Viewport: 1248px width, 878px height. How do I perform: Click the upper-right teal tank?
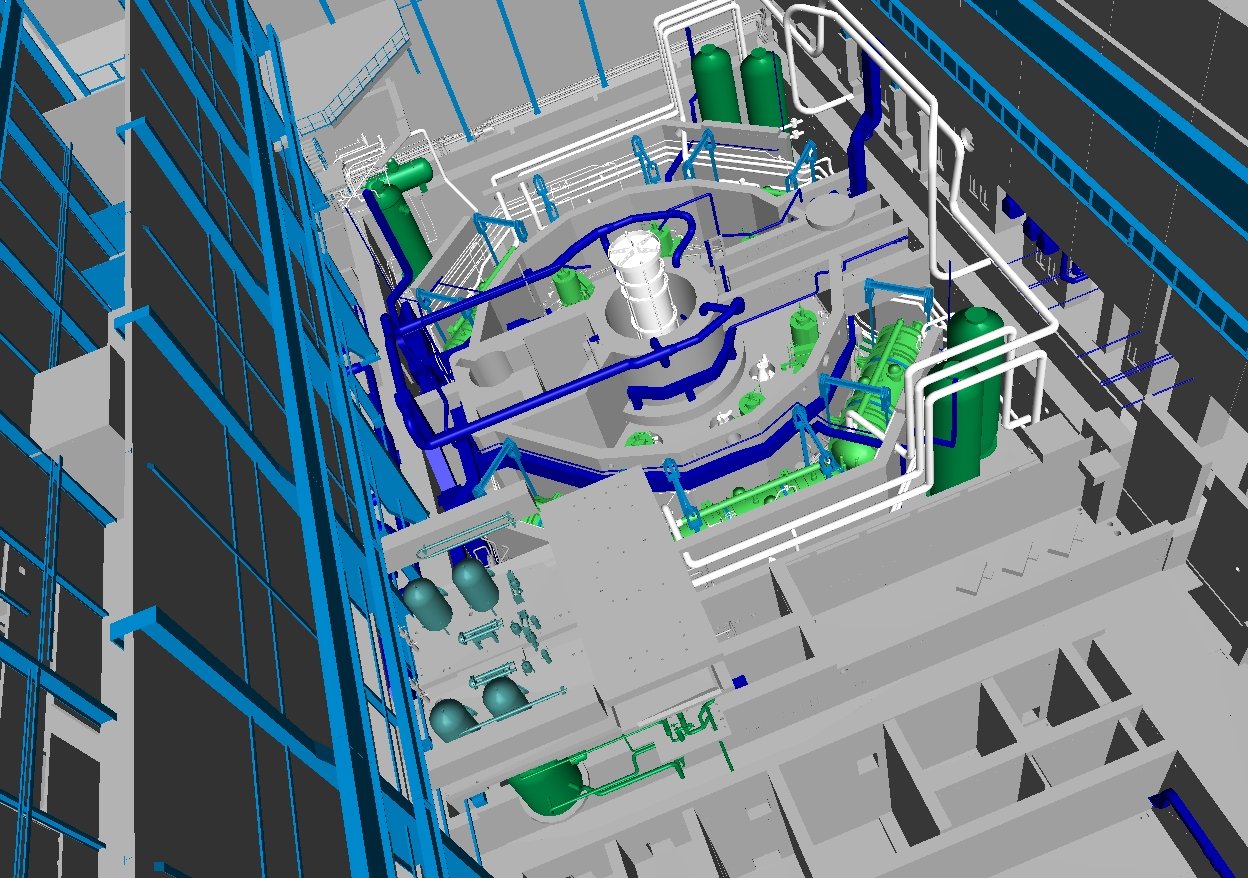(473, 583)
